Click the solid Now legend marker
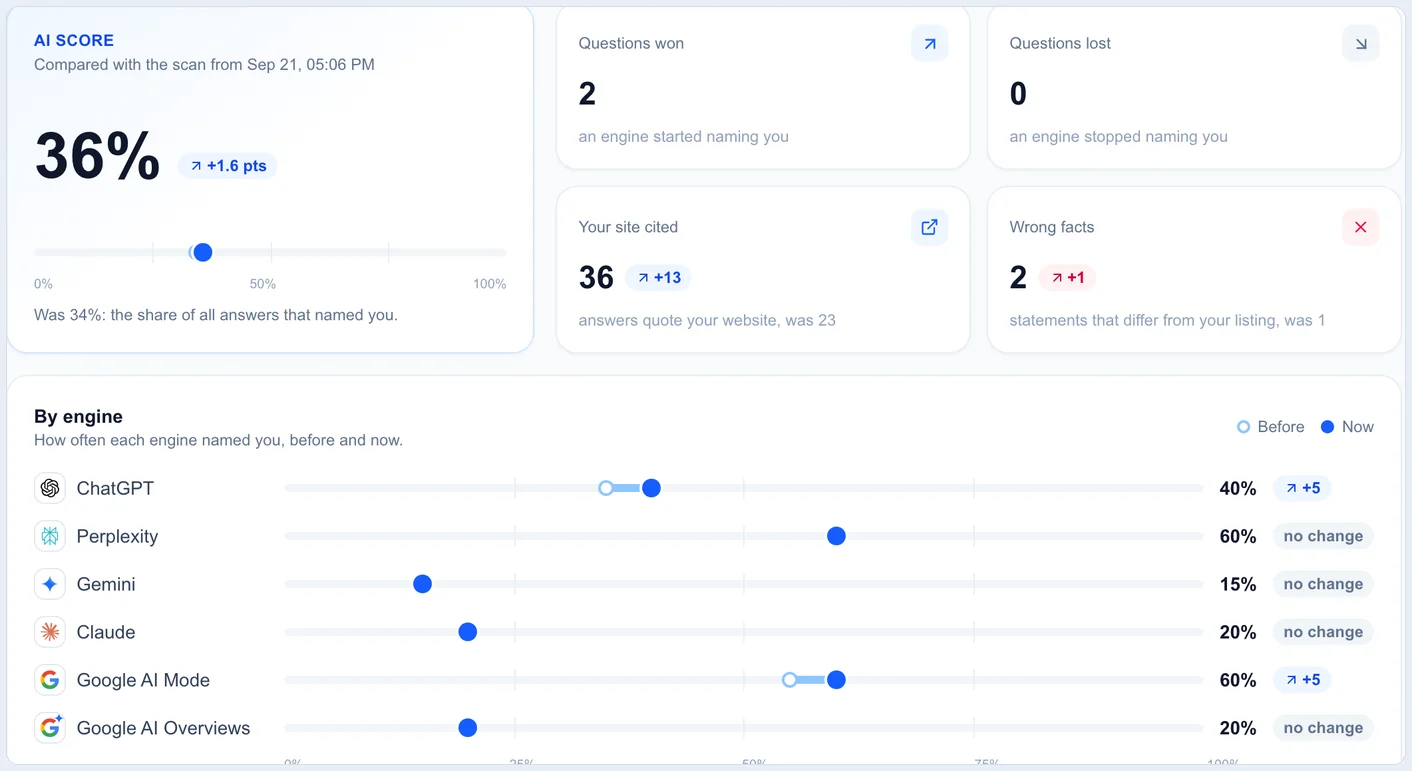 tap(1327, 427)
